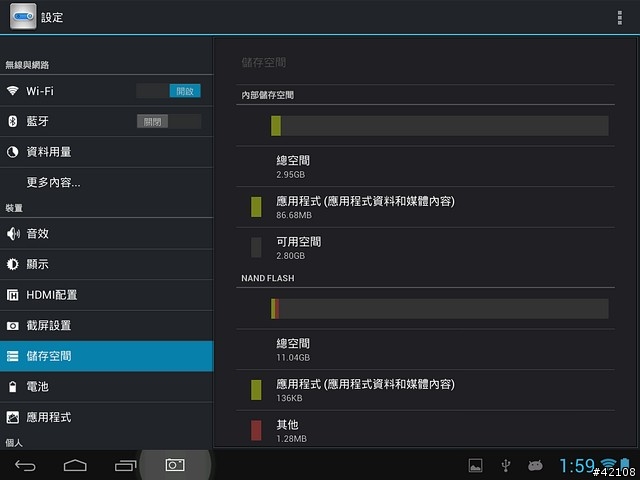Open 其他 1.28MB entry

425,429
